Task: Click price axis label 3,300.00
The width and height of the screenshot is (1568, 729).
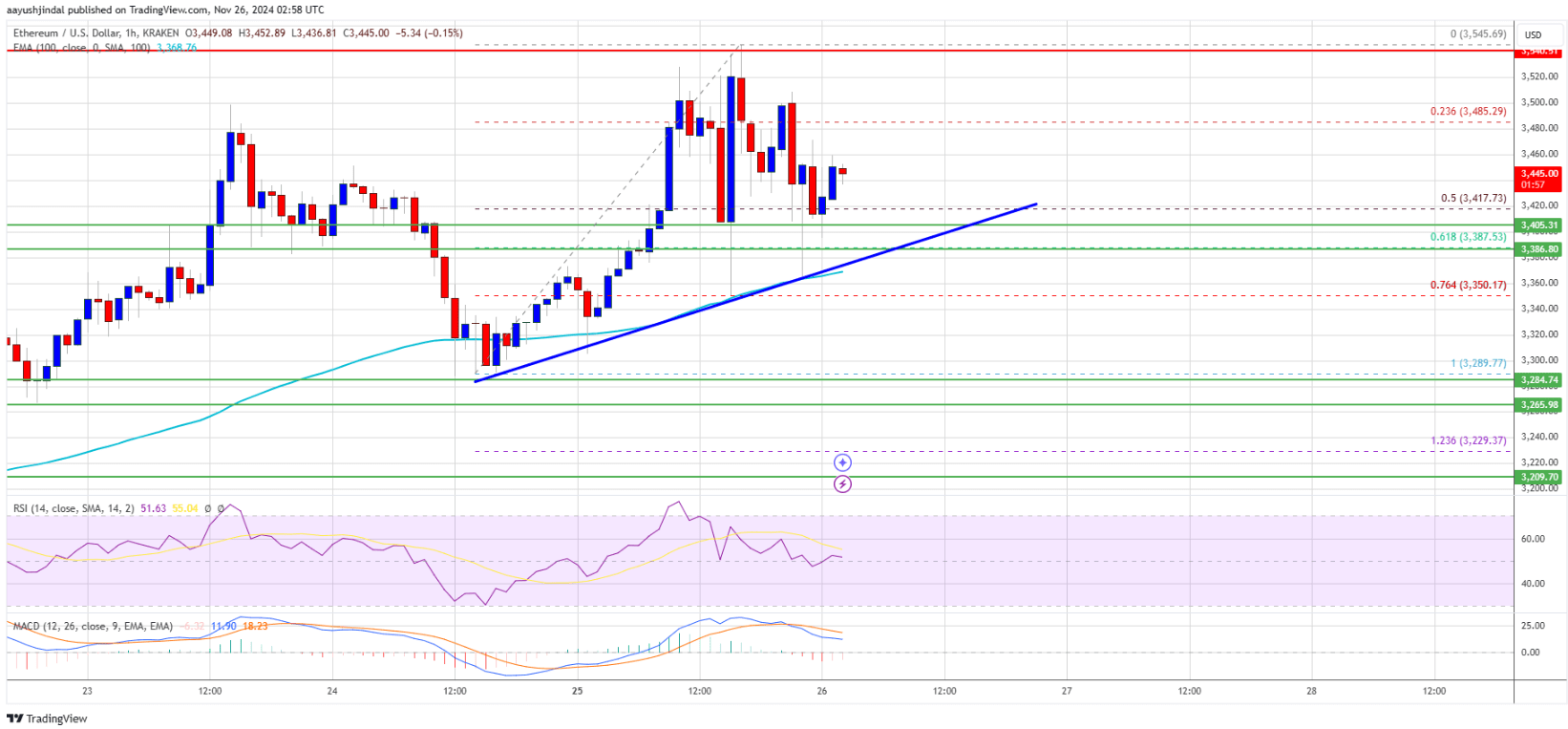Action: (1539, 360)
